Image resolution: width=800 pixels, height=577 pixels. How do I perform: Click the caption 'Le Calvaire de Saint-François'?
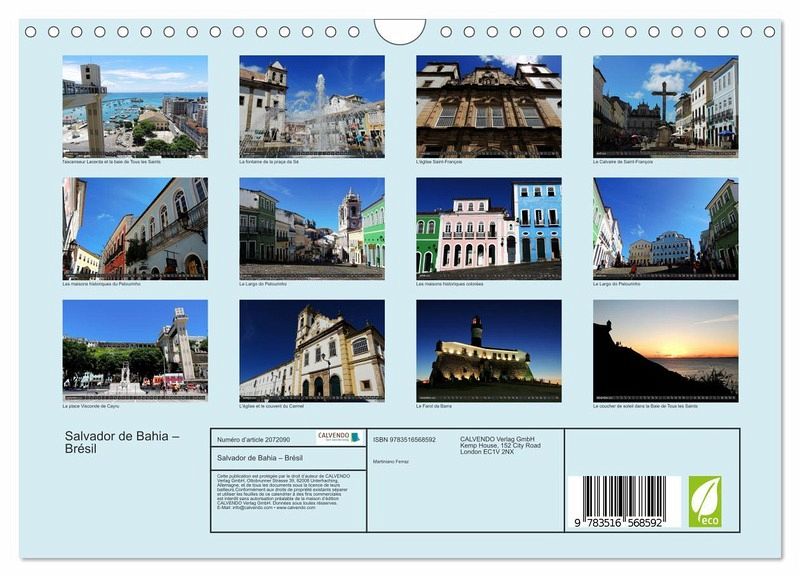[623, 162]
